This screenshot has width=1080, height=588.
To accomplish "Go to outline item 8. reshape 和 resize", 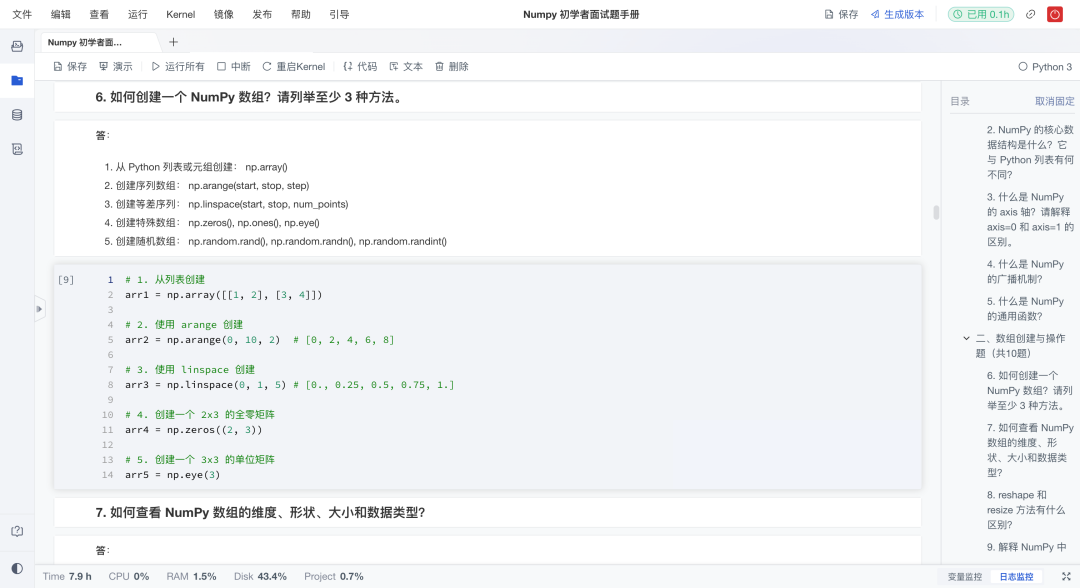I will click(x=1026, y=510).
